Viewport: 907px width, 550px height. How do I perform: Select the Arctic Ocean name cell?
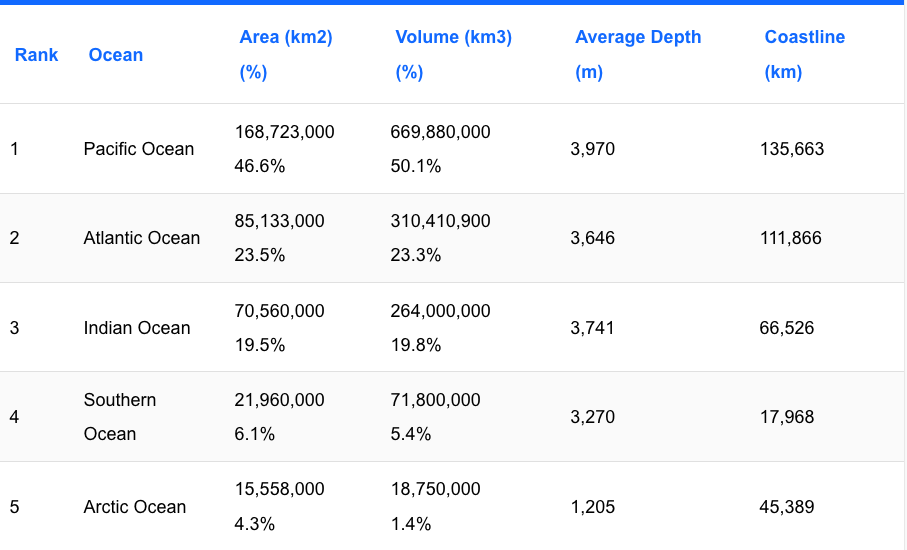tap(135, 507)
